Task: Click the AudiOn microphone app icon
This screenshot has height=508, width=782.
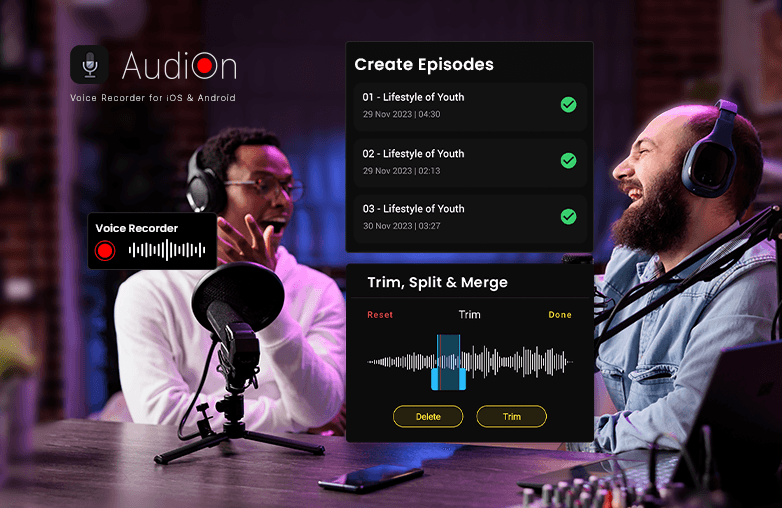Action: 89,64
